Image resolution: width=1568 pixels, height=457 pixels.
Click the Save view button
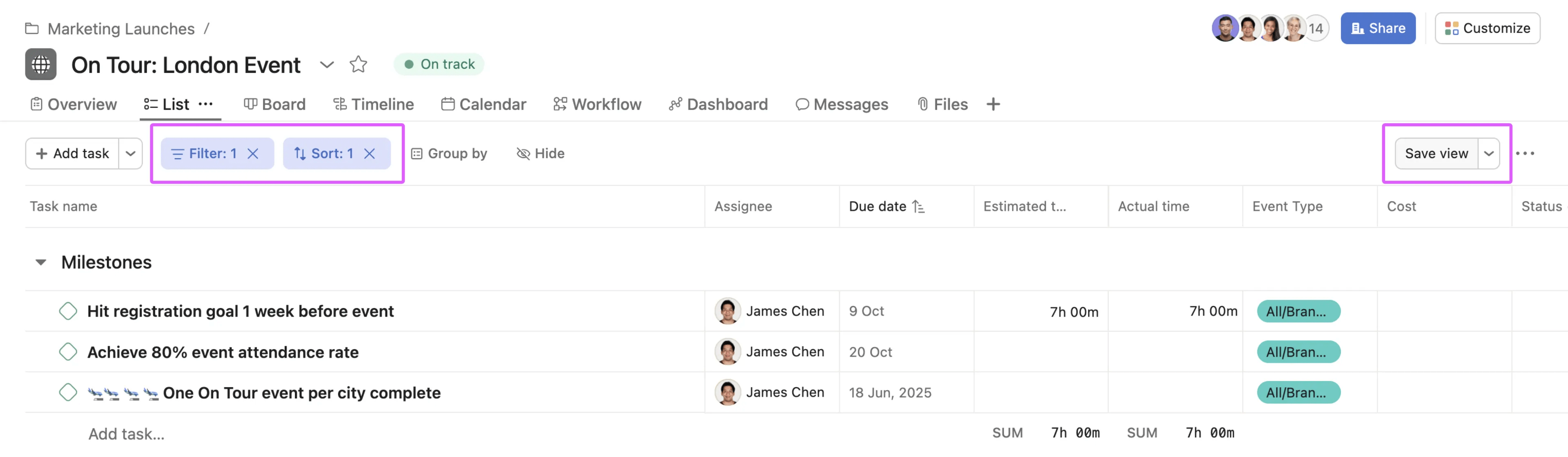[x=1436, y=153]
